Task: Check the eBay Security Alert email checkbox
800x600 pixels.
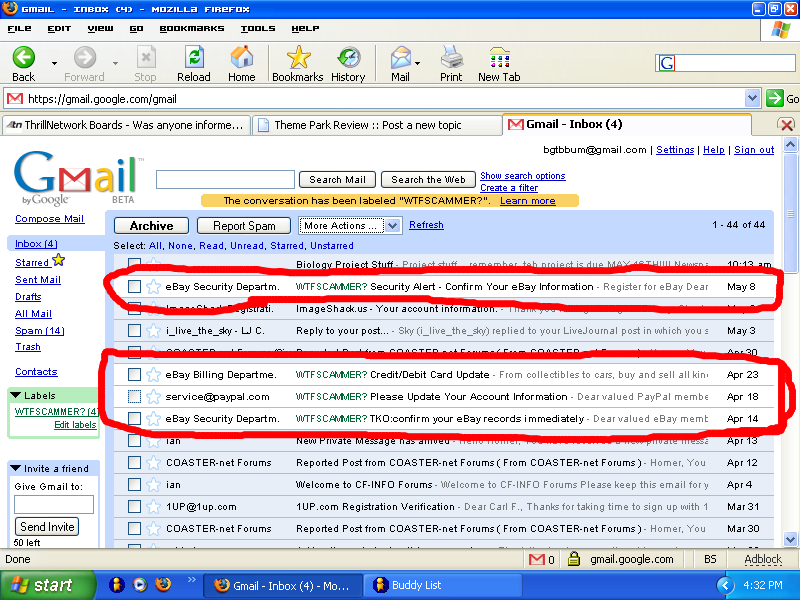Action: coord(134,287)
